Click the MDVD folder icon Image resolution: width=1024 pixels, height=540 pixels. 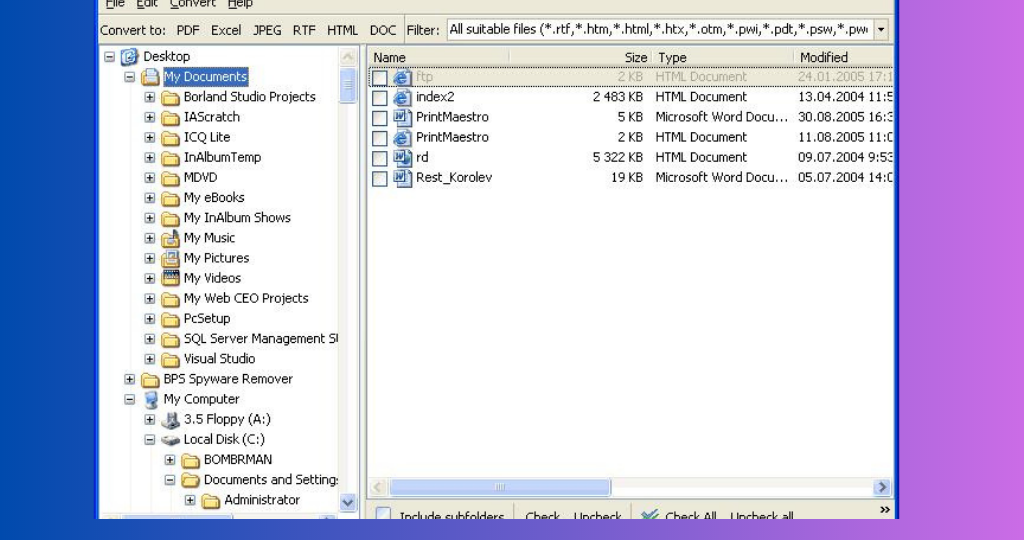click(x=170, y=178)
